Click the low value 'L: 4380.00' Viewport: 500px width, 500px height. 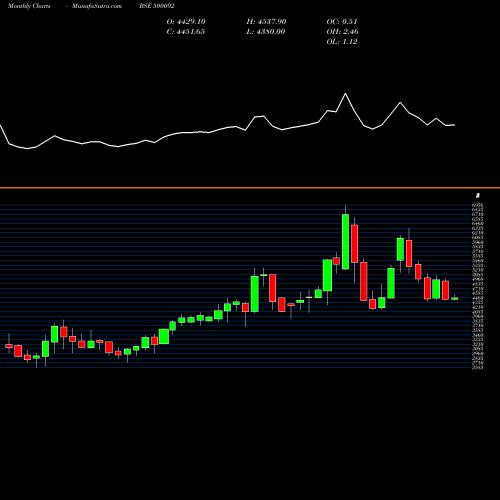(266, 32)
